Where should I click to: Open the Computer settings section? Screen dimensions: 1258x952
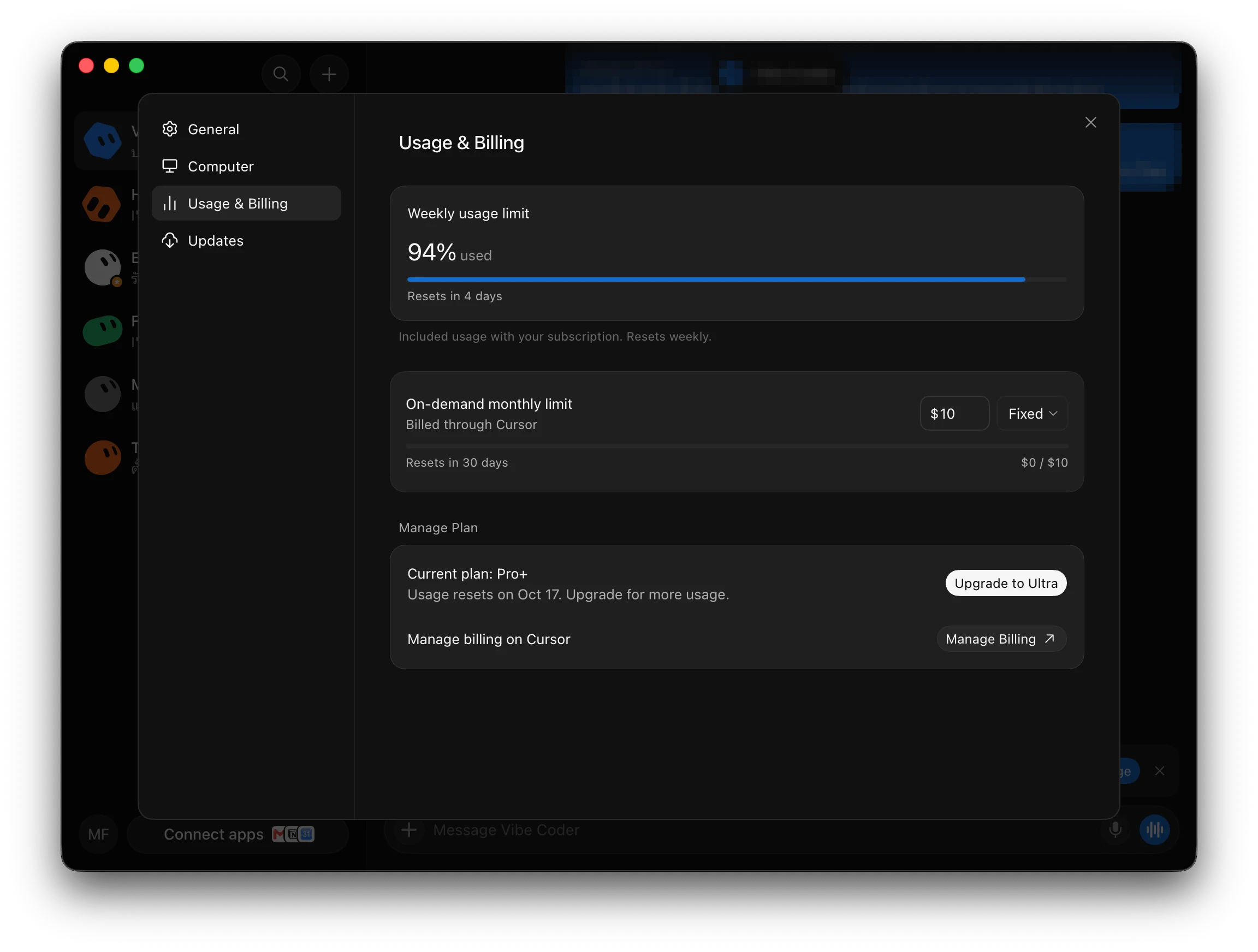[246, 166]
